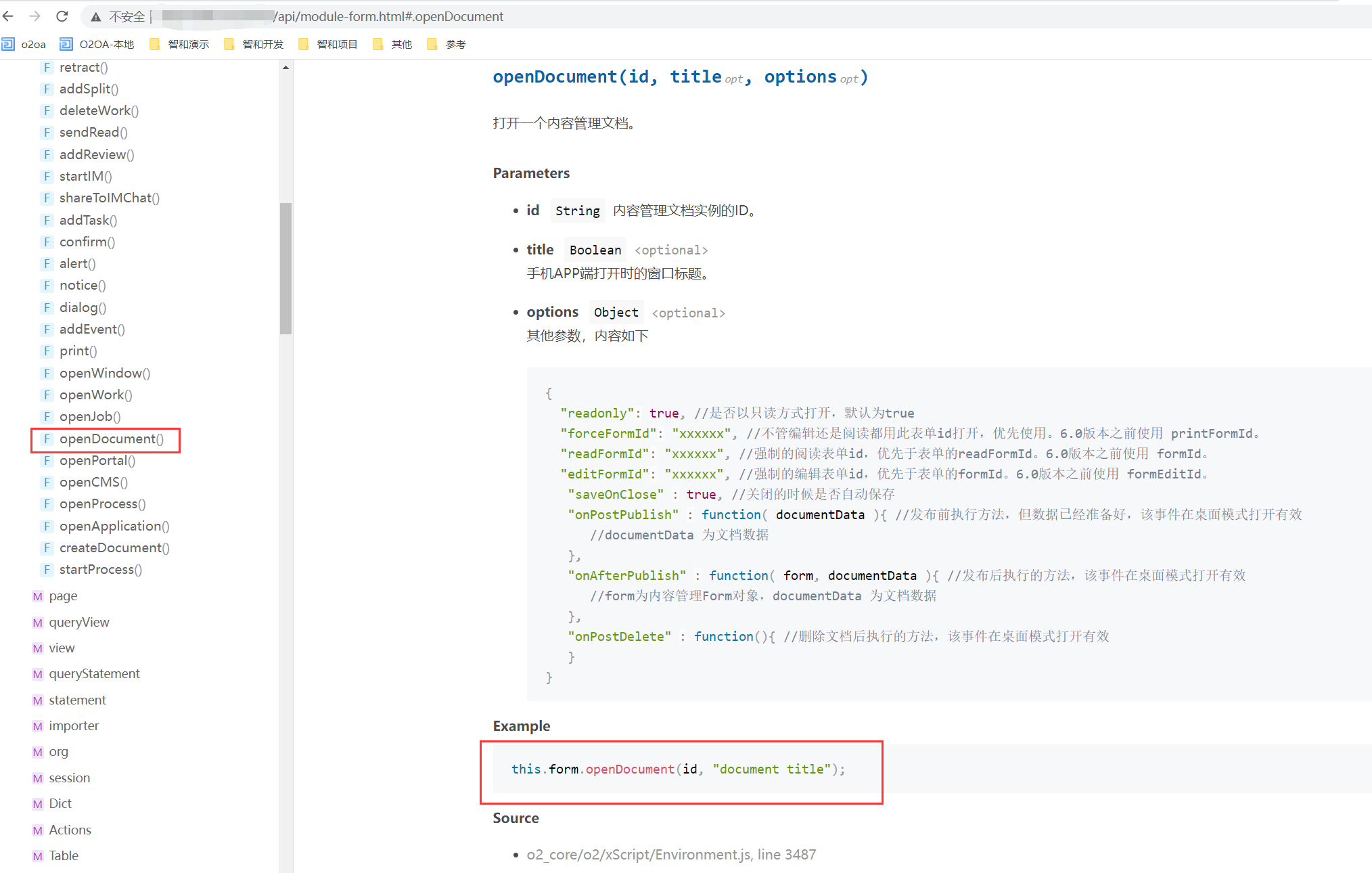Select the createDocument() function entry

(114, 548)
